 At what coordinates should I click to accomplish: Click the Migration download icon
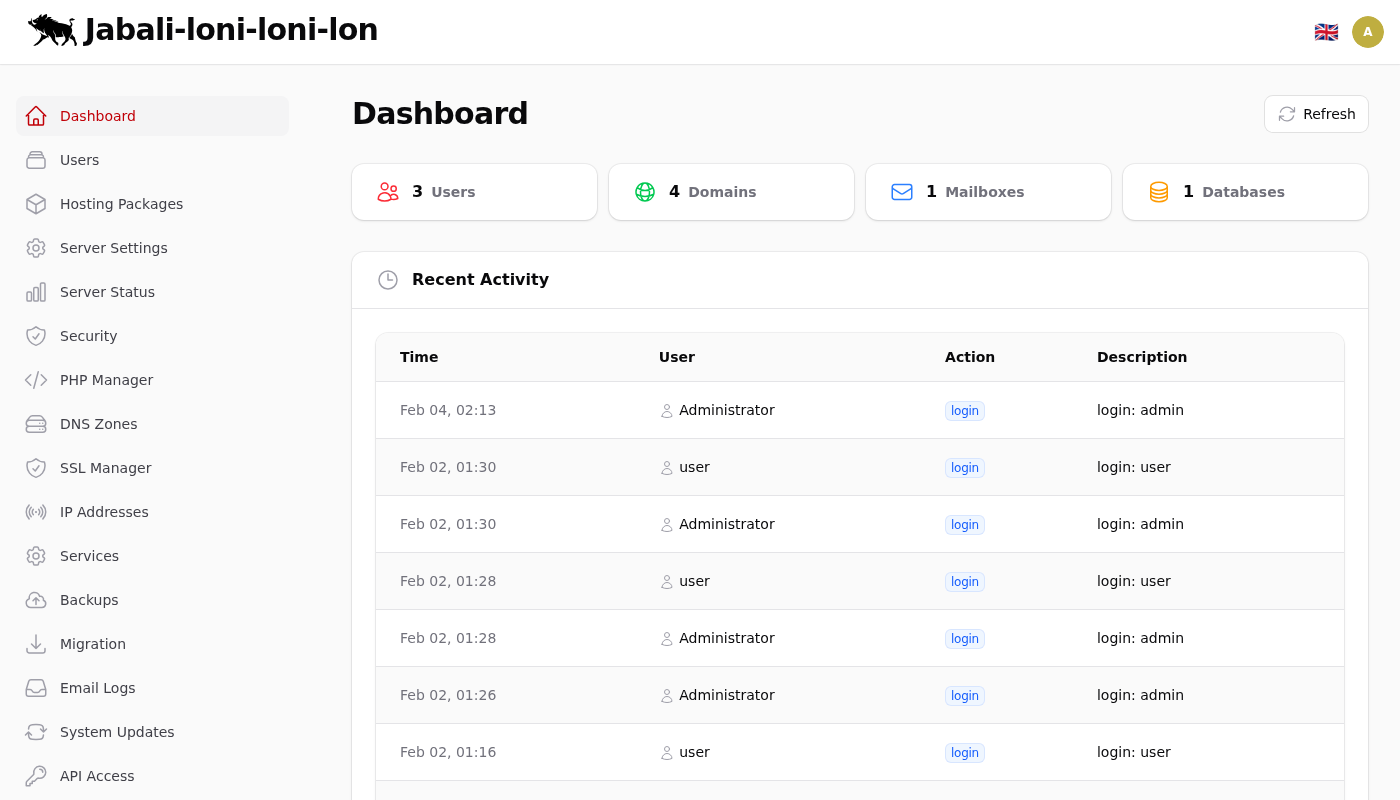click(36, 644)
